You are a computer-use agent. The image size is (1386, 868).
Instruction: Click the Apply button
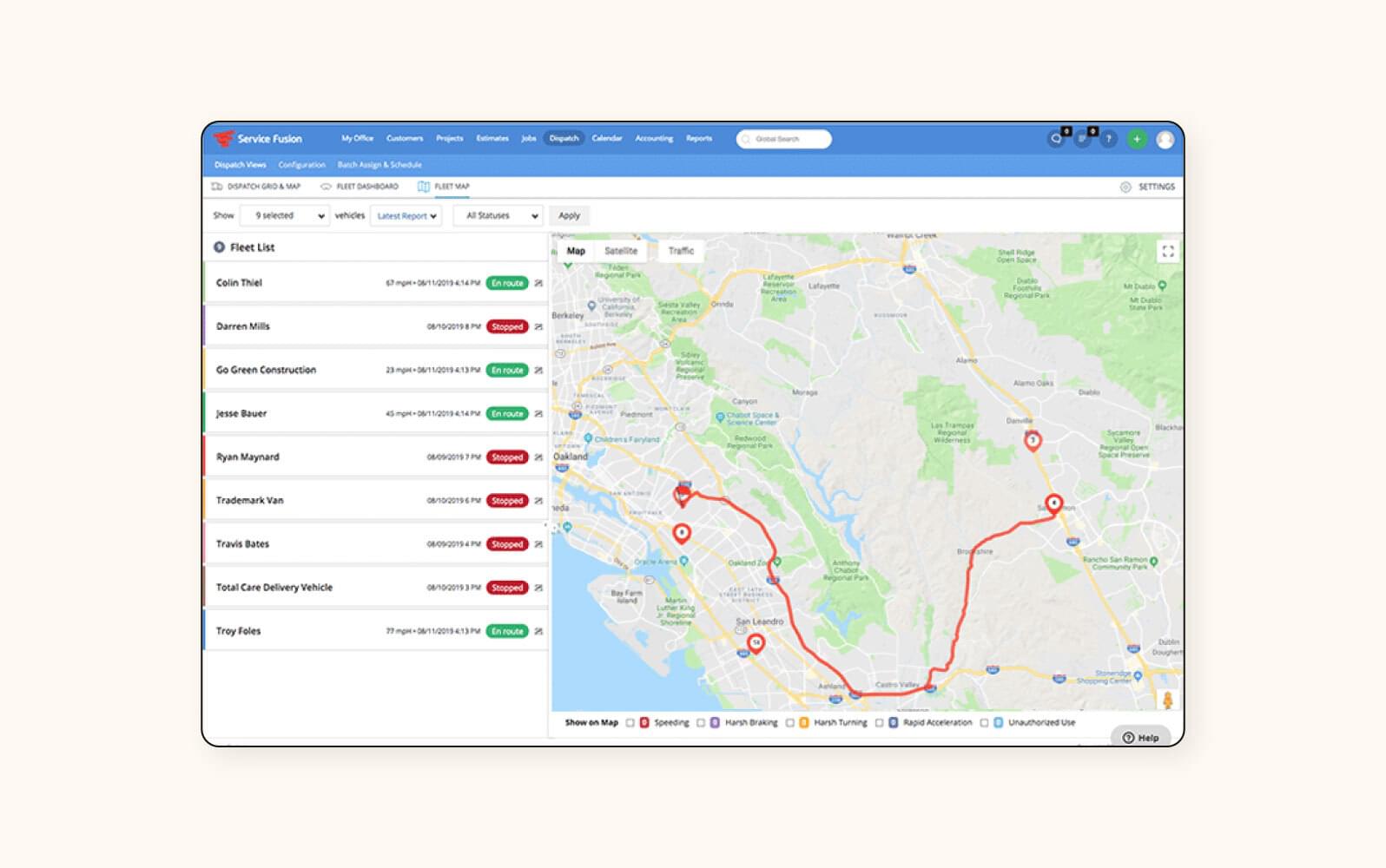[570, 215]
